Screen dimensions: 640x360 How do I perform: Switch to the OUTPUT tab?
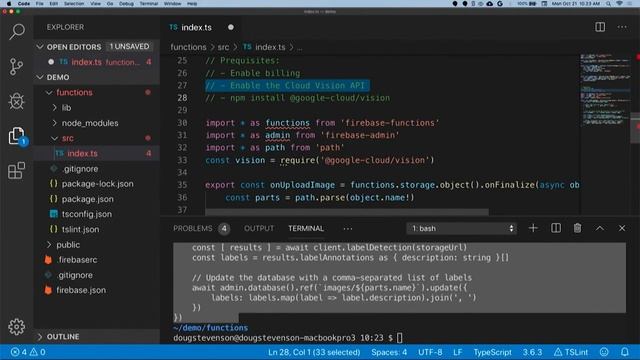tap(259, 229)
